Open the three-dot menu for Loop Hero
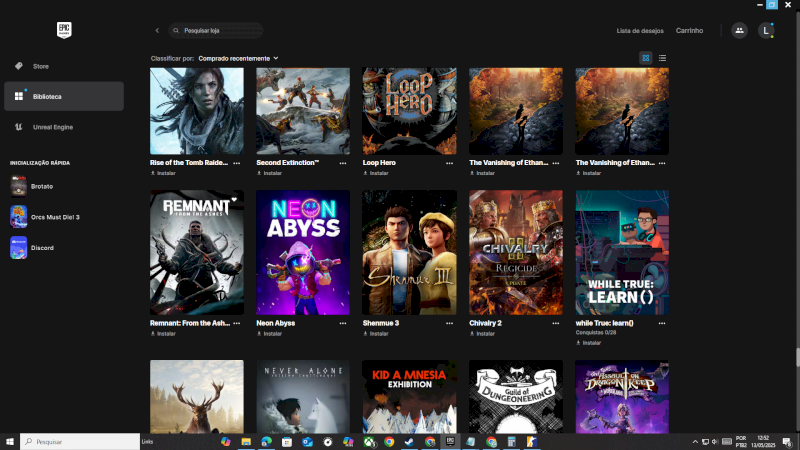Screen dimensions: 800x450 [x=450, y=162]
